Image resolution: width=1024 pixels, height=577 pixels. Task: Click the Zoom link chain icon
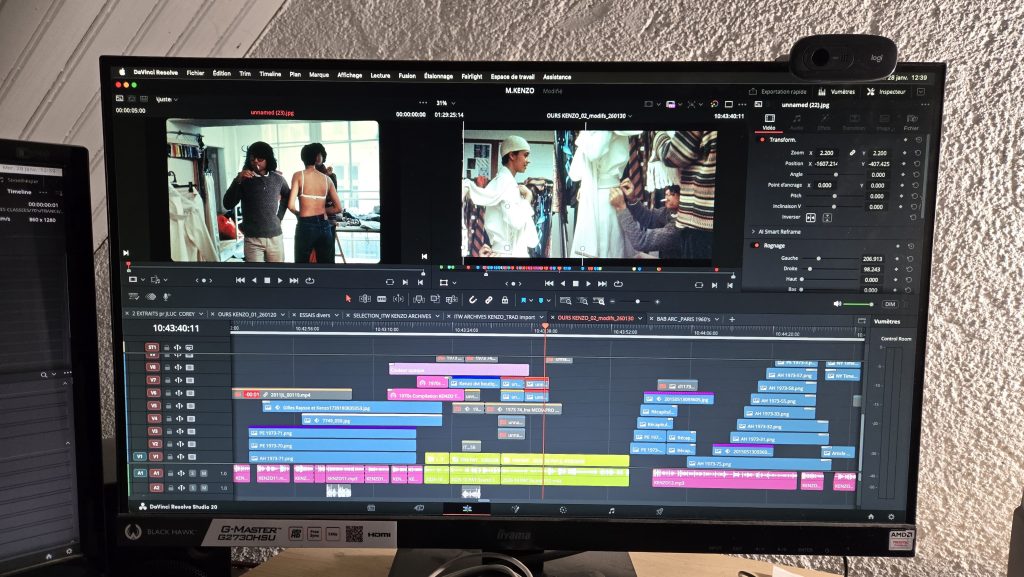(x=851, y=152)
